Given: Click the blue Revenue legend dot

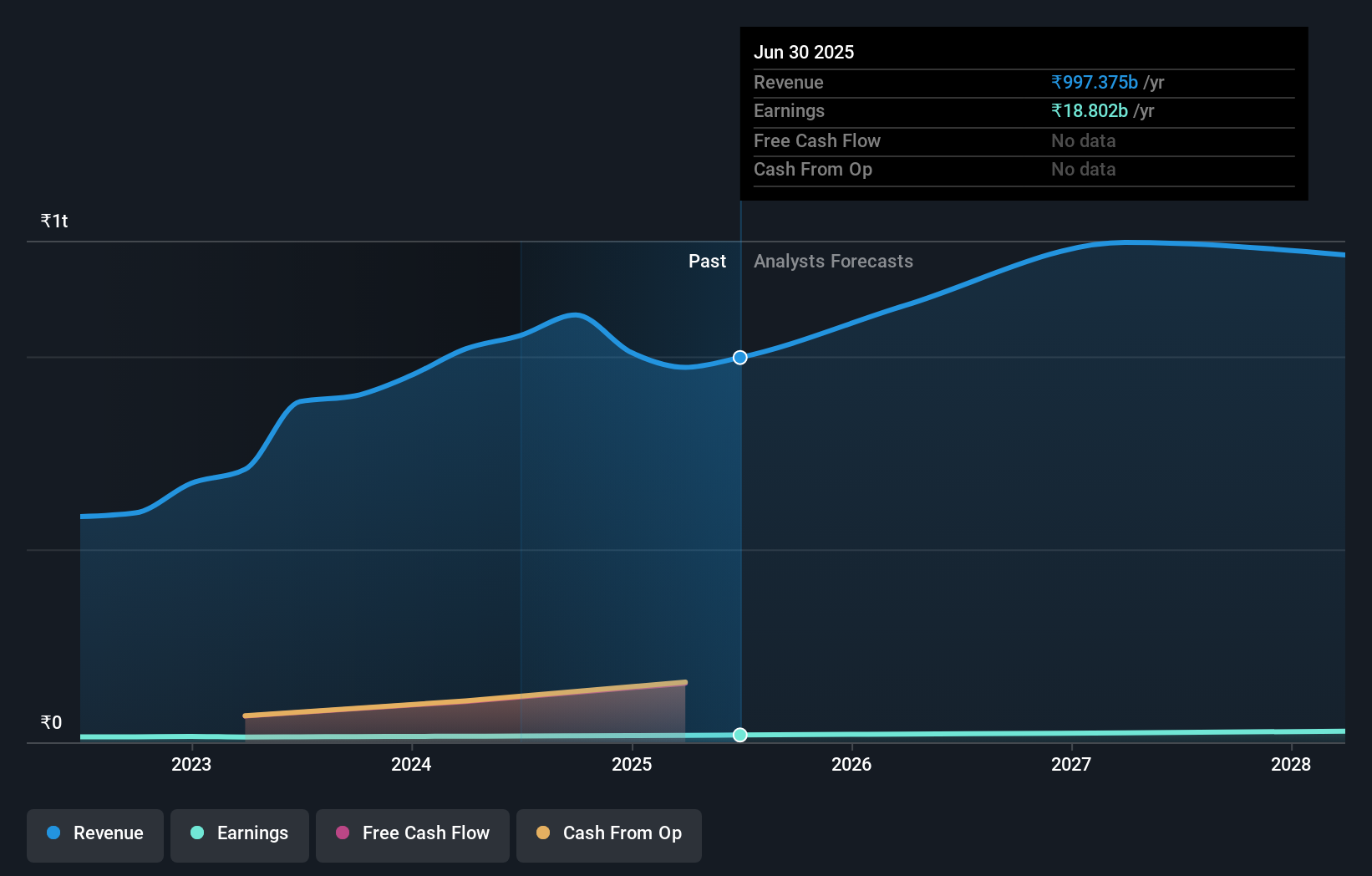Looking at the screenshot, I should point(53,833).
